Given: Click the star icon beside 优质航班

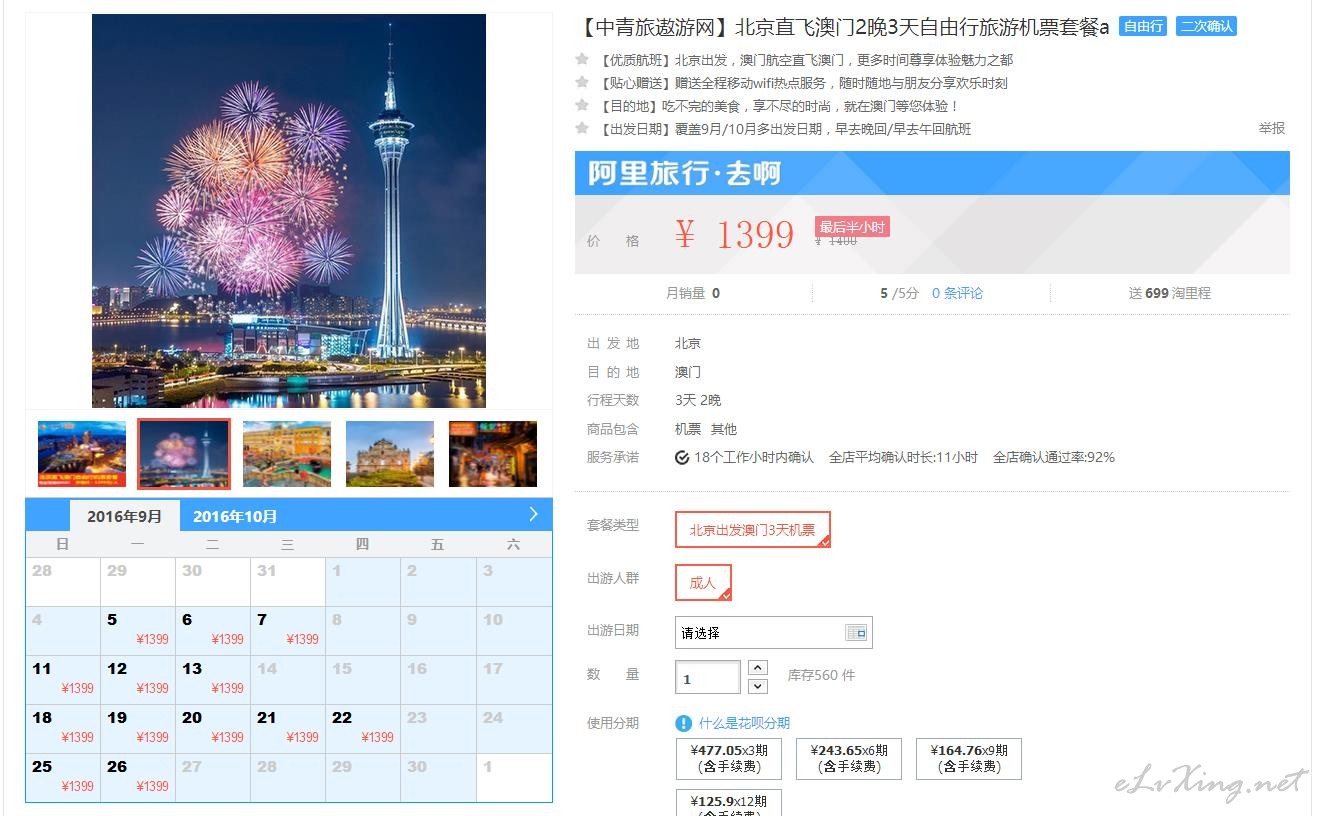Looking at the screenshot, I should click(582, 59).
